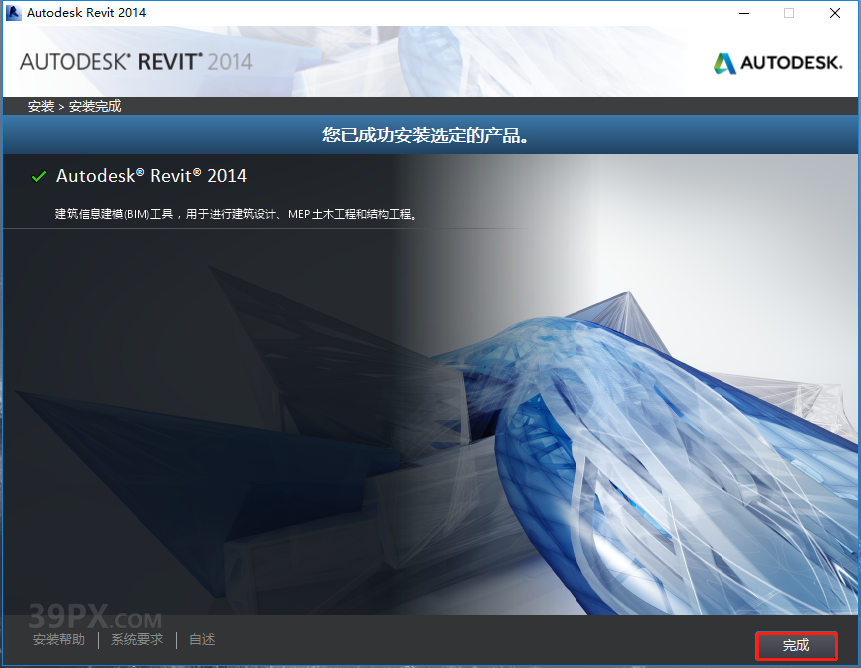The image size is (861, 668).
Task: Click the Revit application icon in title bar
Action: [x=14, y=12]
